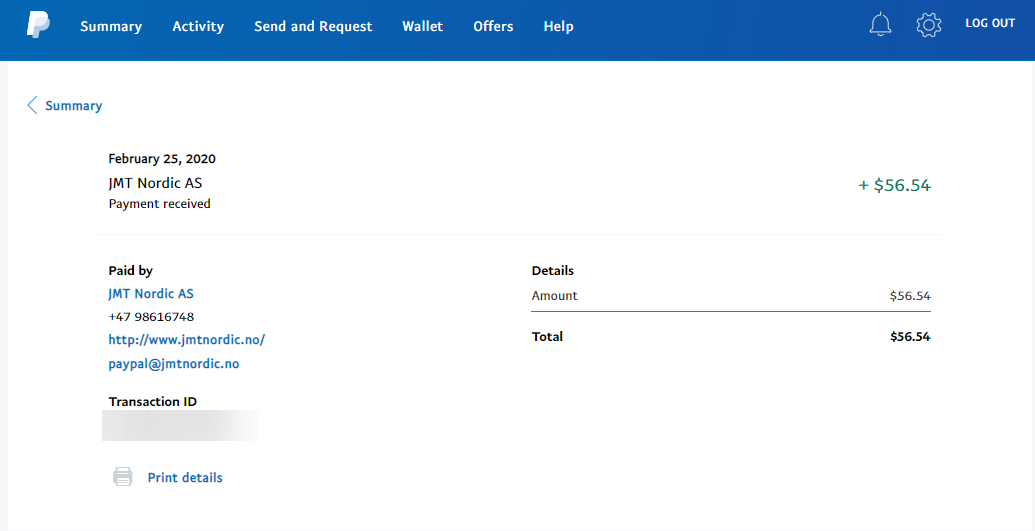1035x531 pixels.
Task: Open the notifications bell icon
Action: point(880,25)
